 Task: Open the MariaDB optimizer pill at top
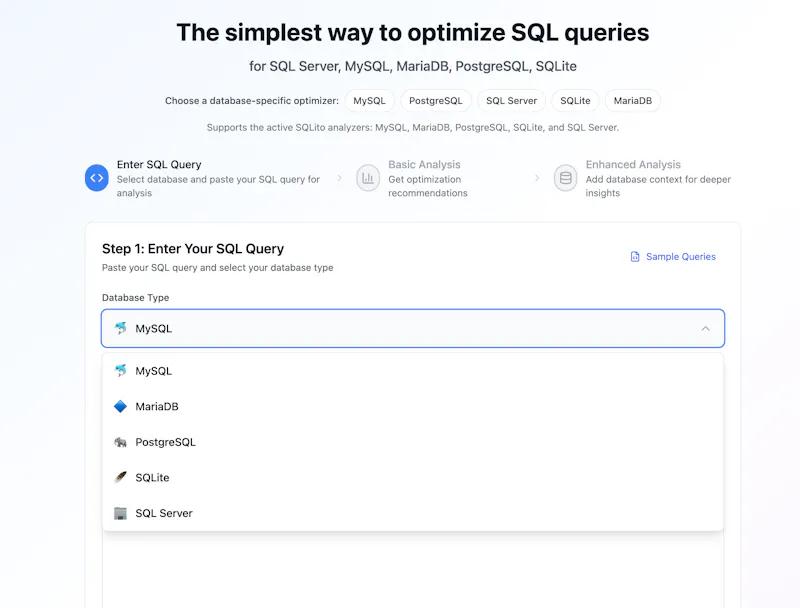pos(633,100)
